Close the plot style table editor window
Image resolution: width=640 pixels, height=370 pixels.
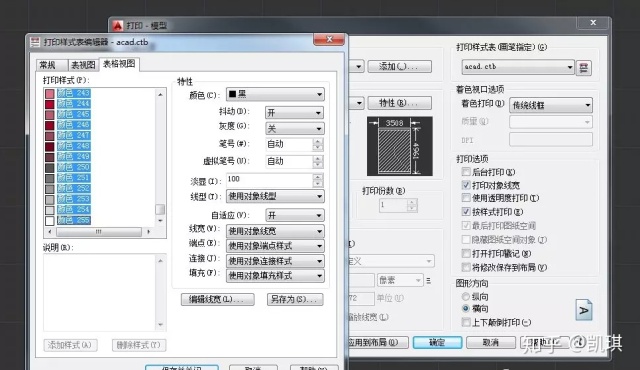click(x=329, y=39)
